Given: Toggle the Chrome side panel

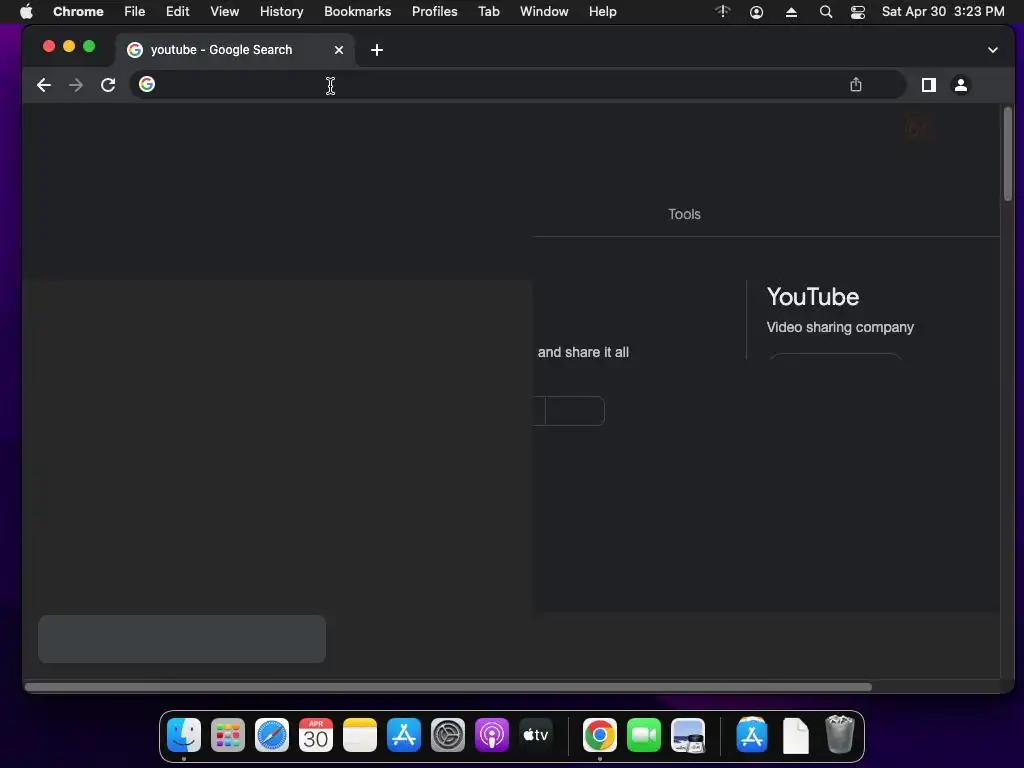Looking at the screenshot, I should [x=928, y=85].
